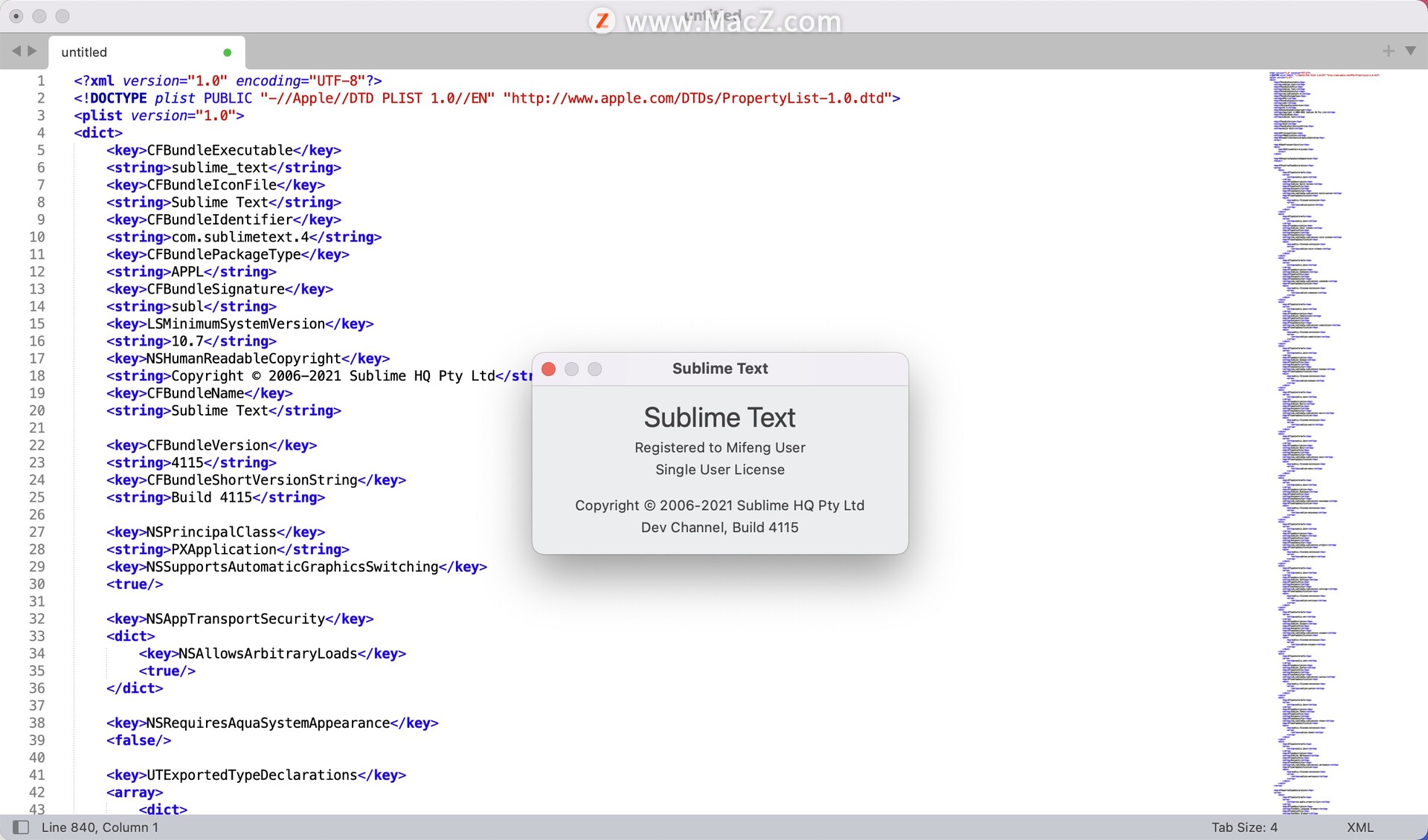The image size is (1428, 840).
Task: Click the minimap on the right side
Action: pyautogui.click(x=1324, y=442)
